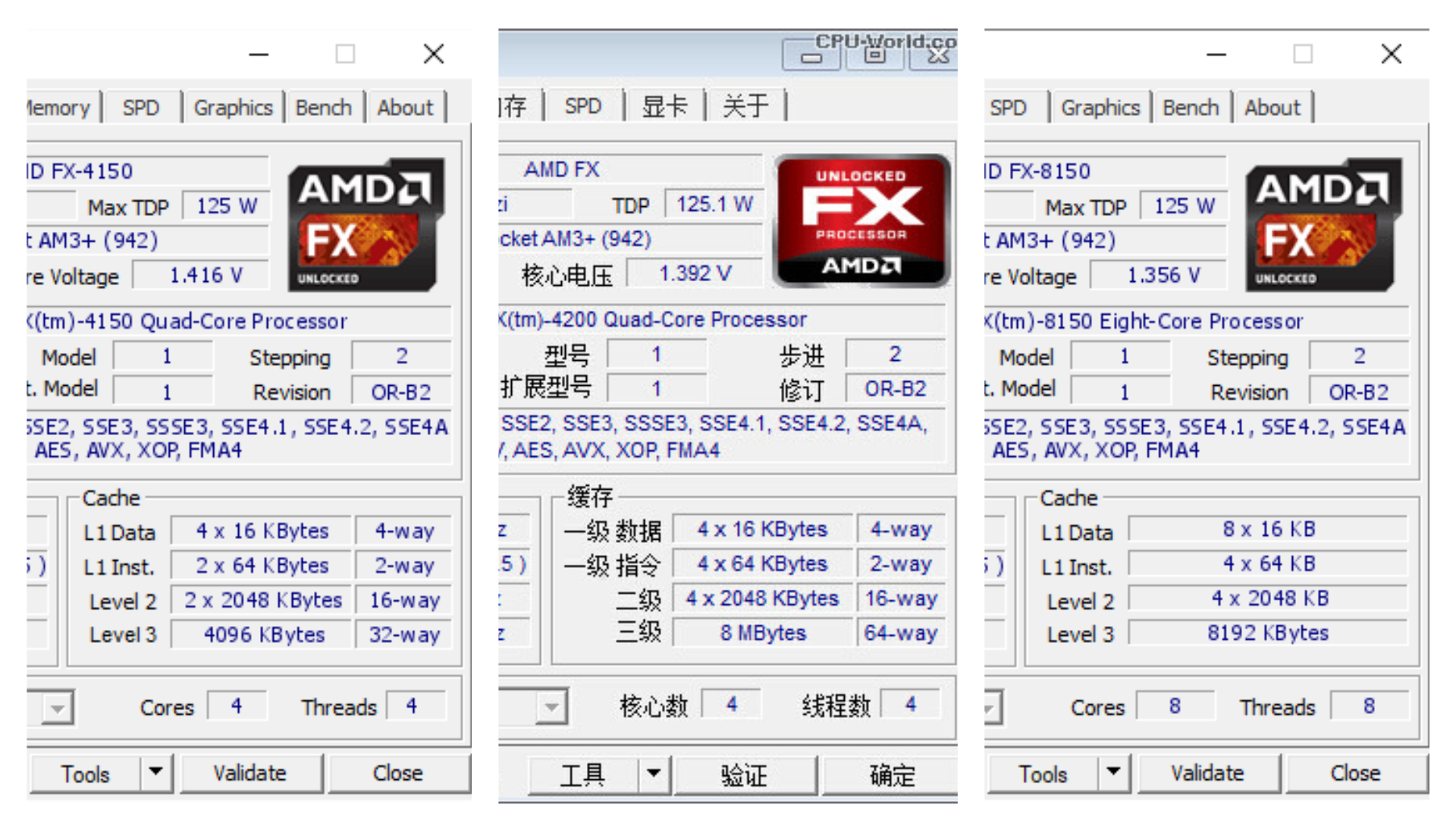
Task: Switch to SPD tab in Chinese window
Action: tap(583, 106)
